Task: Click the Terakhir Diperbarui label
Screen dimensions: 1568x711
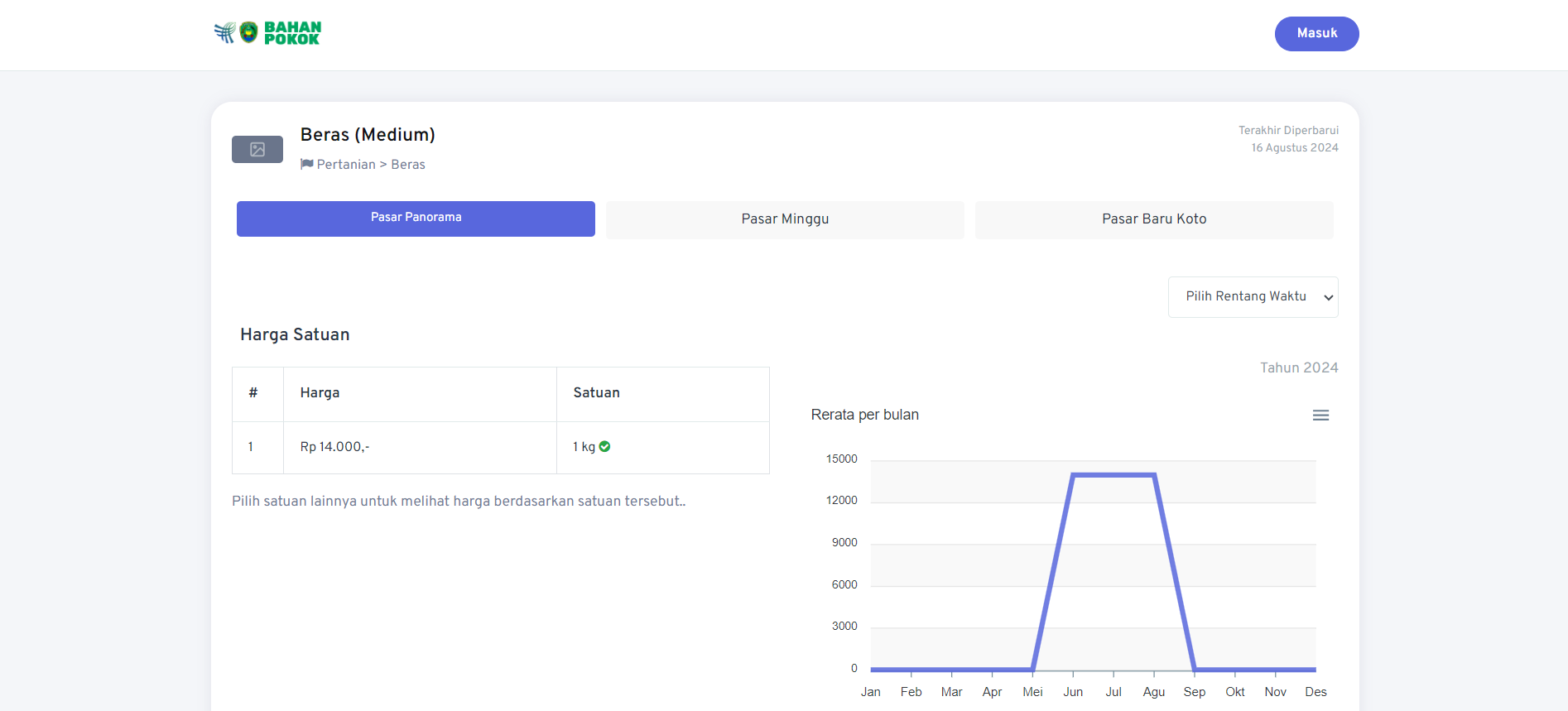Action: 1288,130
